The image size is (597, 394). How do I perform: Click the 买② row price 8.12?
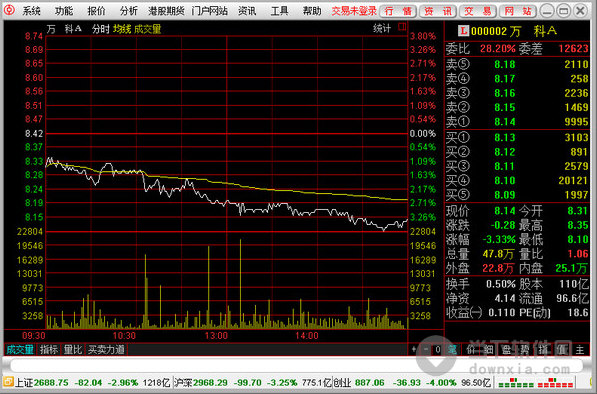505,152
